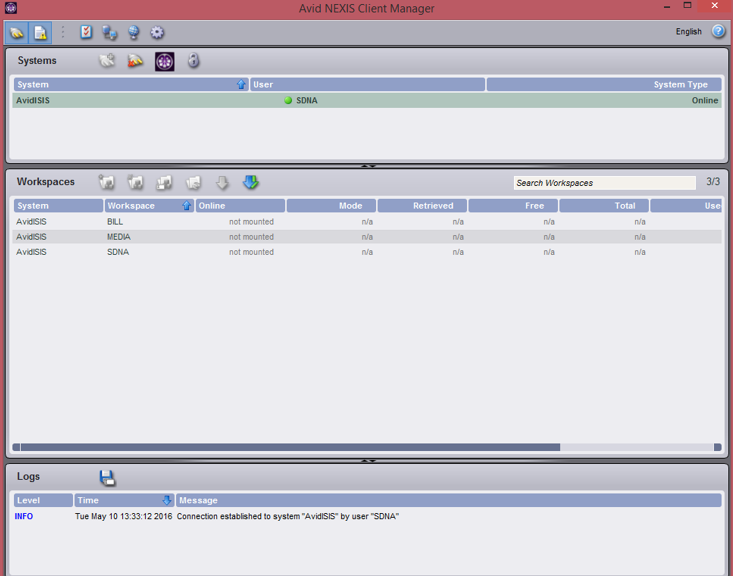Click the second single-folder icon in Workspaces toolbar
733x576 pixels.
(x=136, y=182)
